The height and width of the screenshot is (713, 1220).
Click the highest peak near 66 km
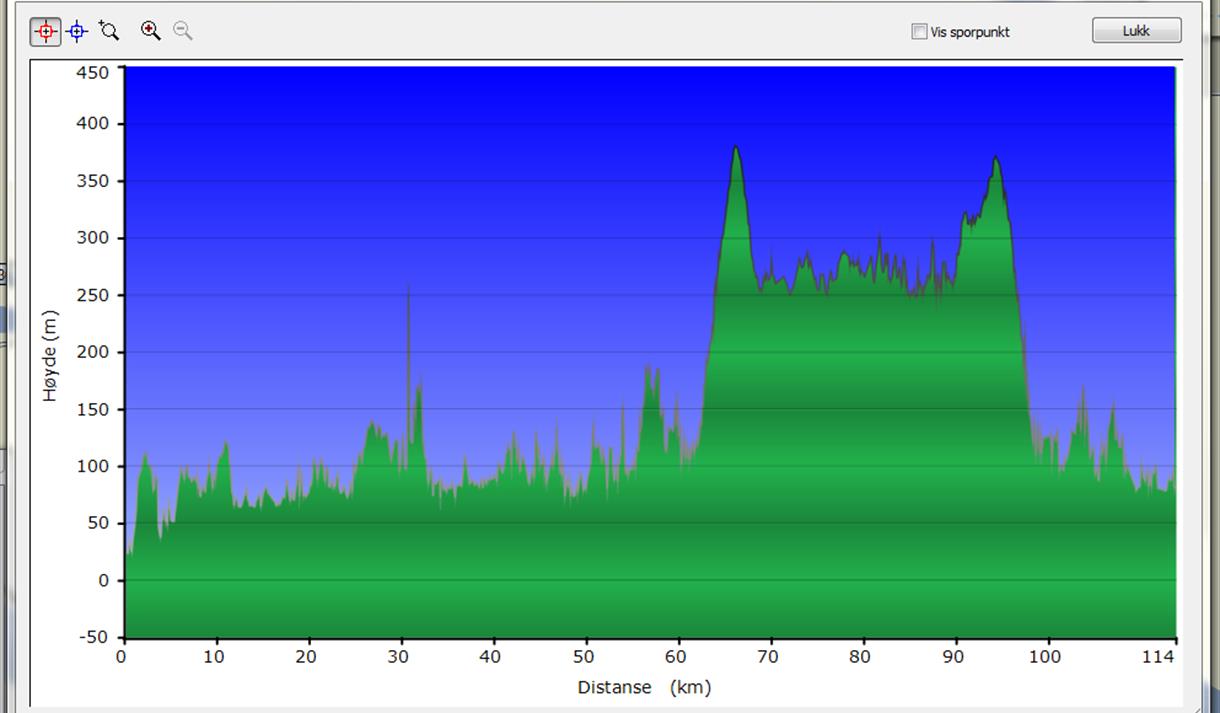pyautogui.click(x=736, y=150)
